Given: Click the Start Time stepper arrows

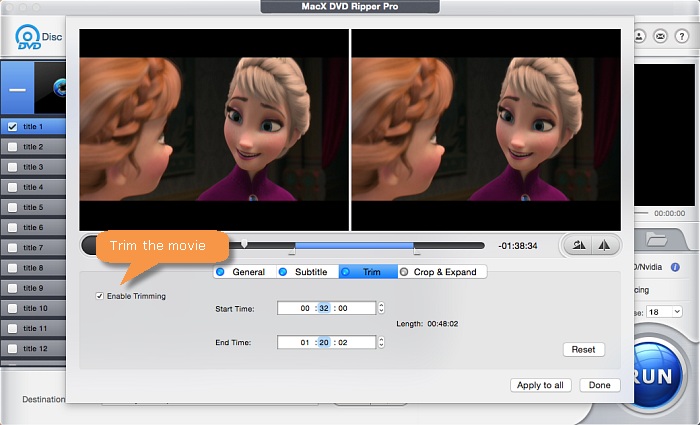Looking at the screenshot, I should click(381, 308).
